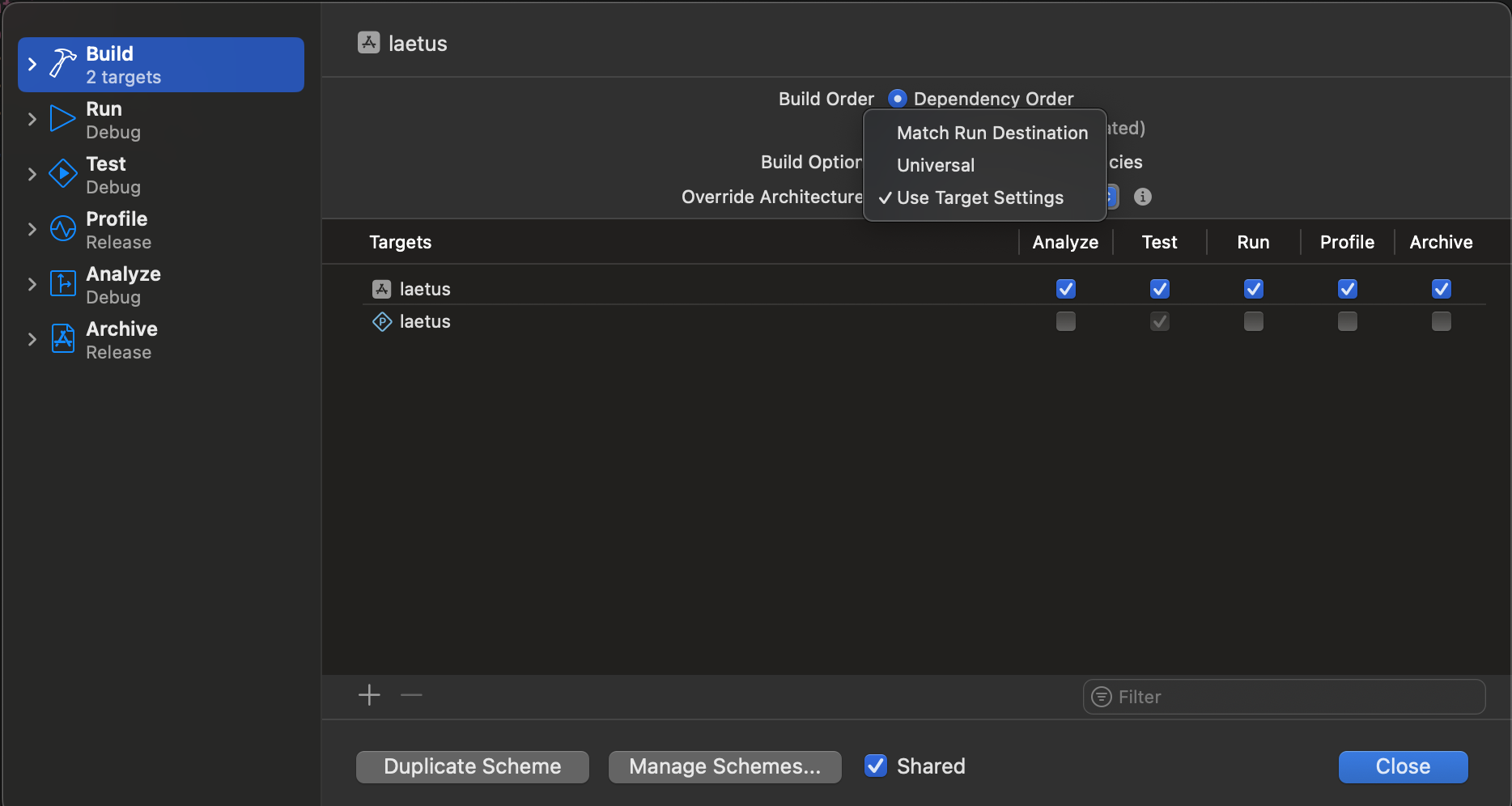Expand the Run action disclosure chevron
The height and width of the screenshot is (806, 1512).
pyautogui.click(x=32, y=119)
